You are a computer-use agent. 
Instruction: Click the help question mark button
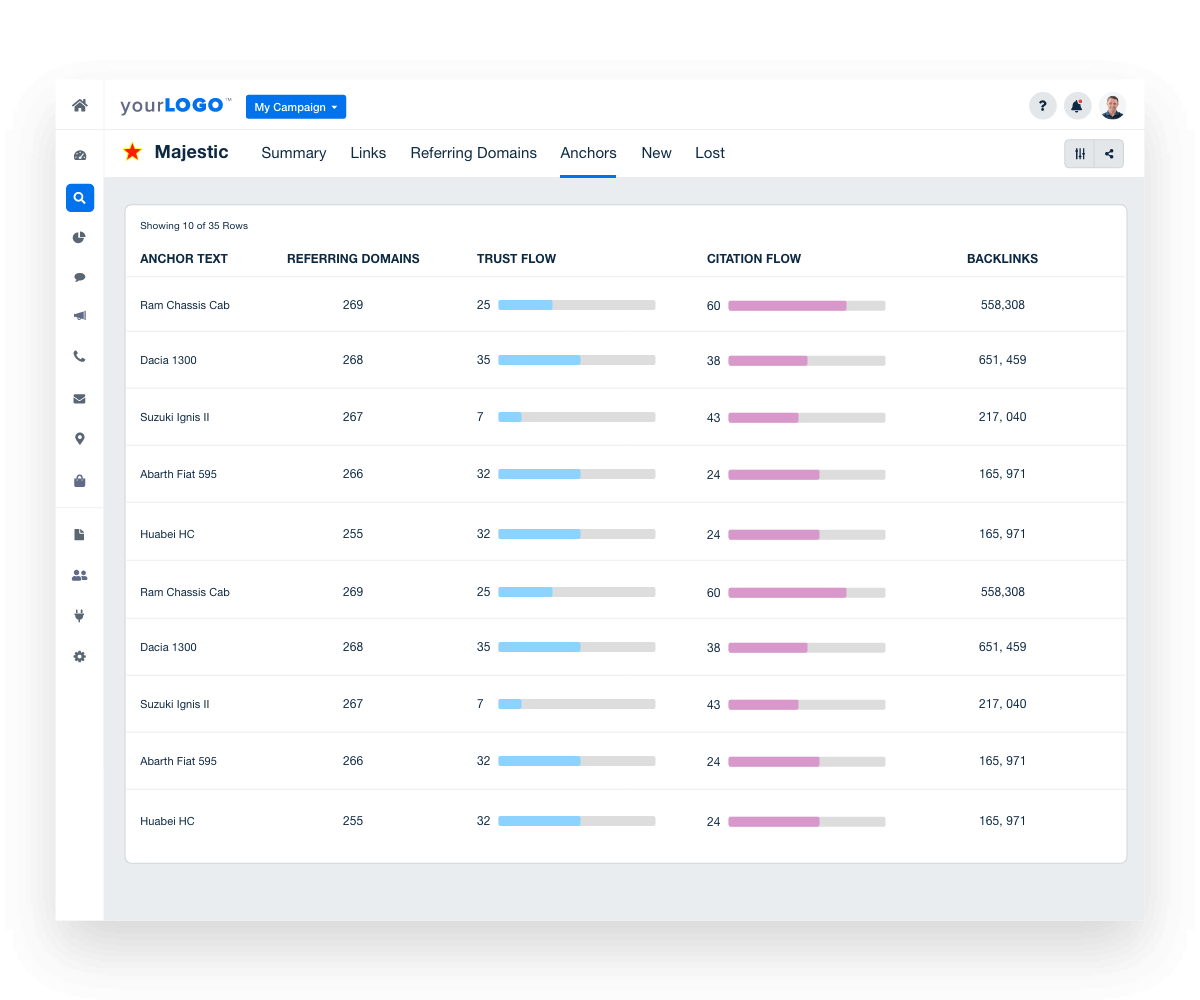(x=1043, y=105)
